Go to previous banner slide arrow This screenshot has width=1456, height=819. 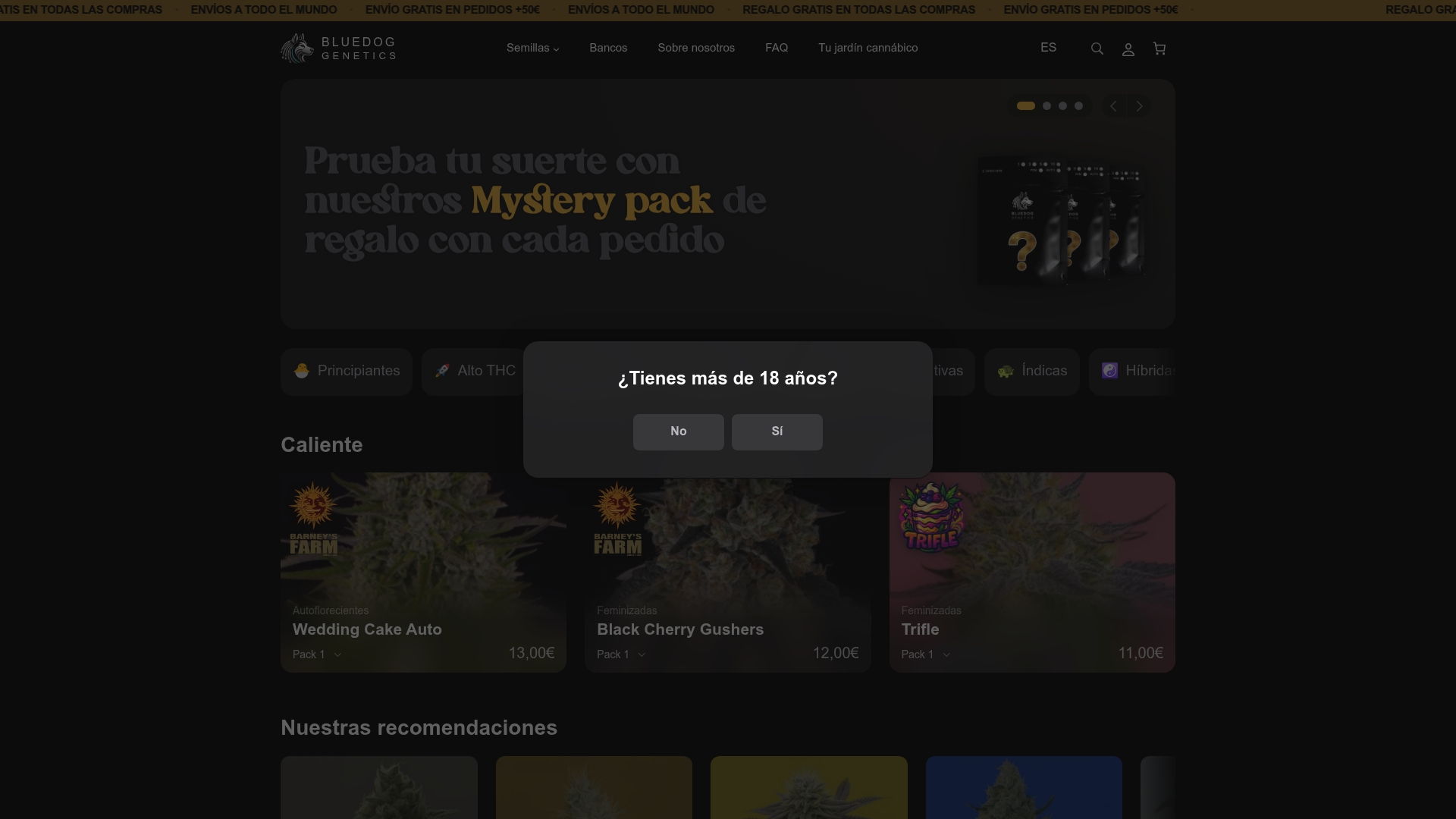click(x=1113, y=106)
